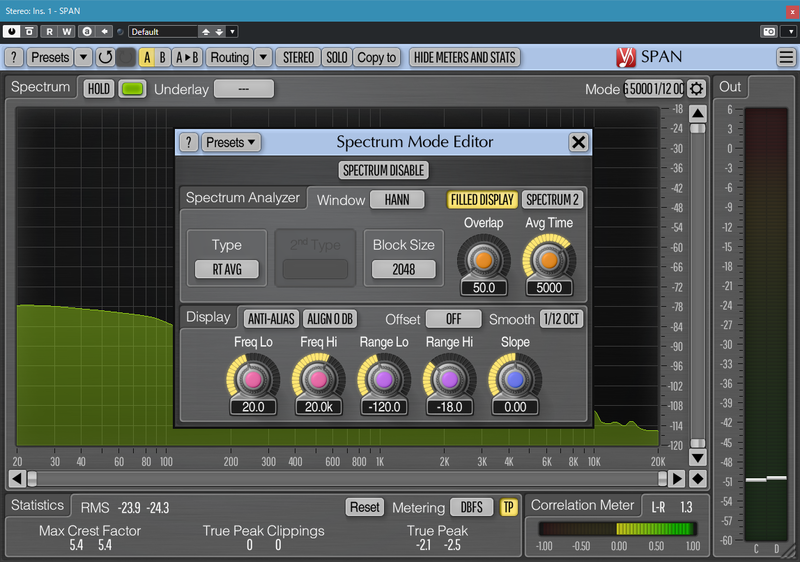The width and height of the screenshot is (800, 562).
Task: Click the frequency scroll right arrow
Action: pos(677,479)
